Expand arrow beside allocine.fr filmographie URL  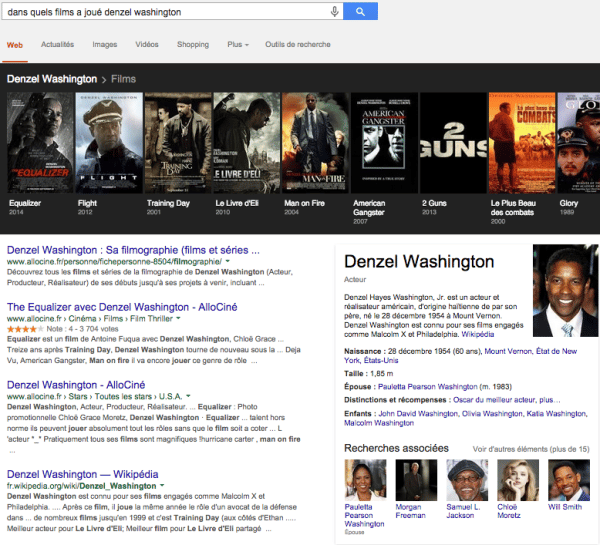tap(228, 261)
